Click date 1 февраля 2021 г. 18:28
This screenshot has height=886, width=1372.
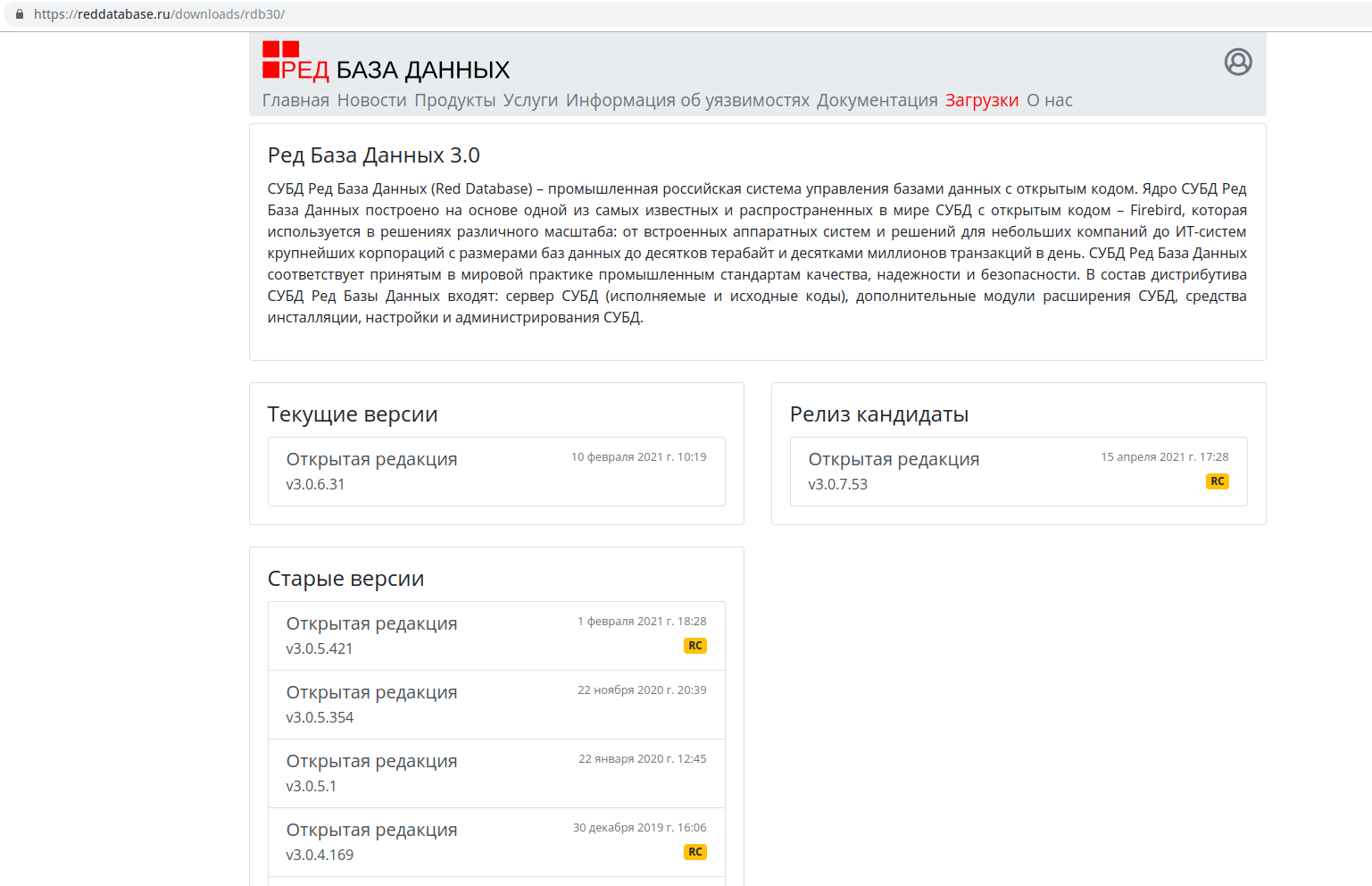(x=642, y=622)
